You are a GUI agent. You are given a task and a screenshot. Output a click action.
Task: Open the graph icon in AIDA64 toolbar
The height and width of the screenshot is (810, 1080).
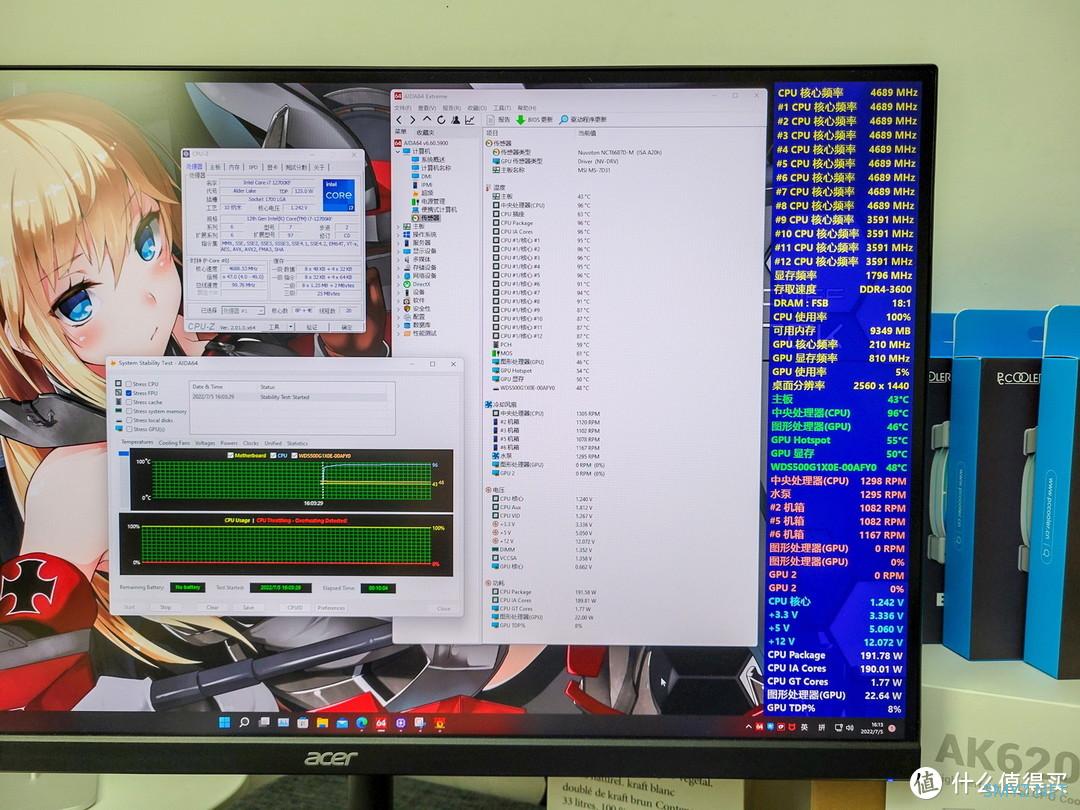470,120
